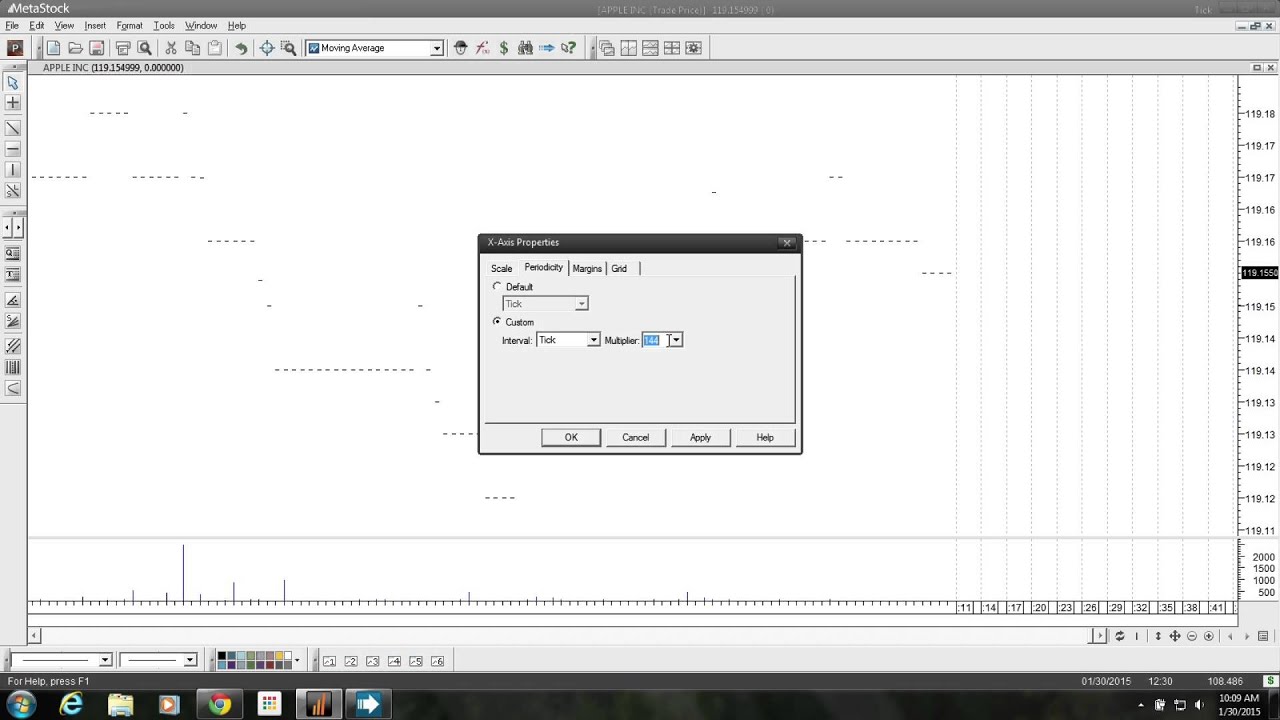
Task: Click the Copy toolbar icon
Action: 192,48
